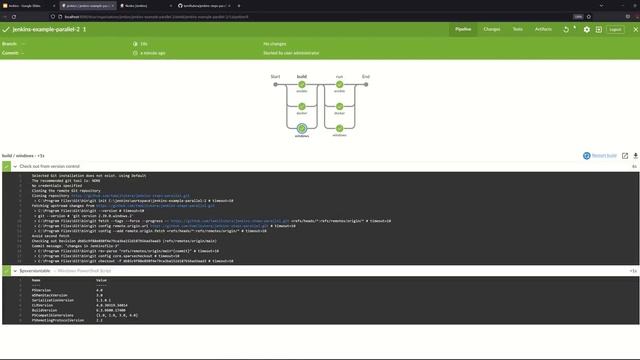The width and height of the screenshot is (640, 360).
Task: Click the 'No changes' text
Action: point(275,44)
